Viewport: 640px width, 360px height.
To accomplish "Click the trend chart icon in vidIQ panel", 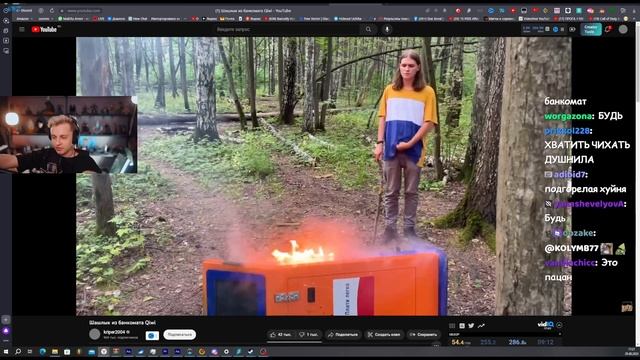I will 481,326.
